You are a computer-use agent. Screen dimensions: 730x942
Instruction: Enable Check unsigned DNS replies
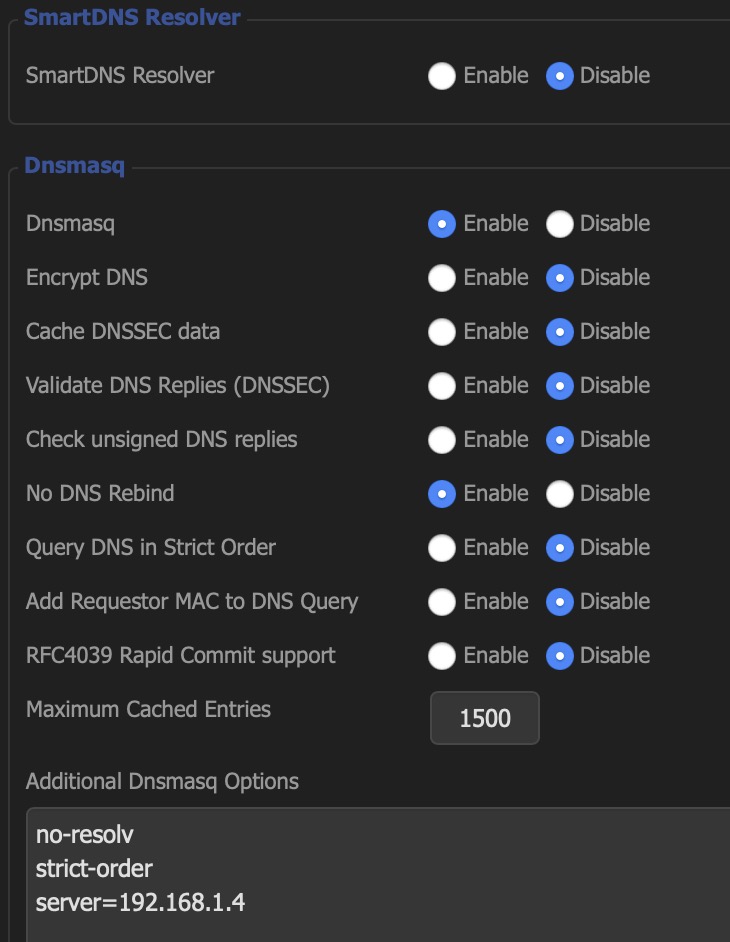pyautogui.click(x=442, y=440)
